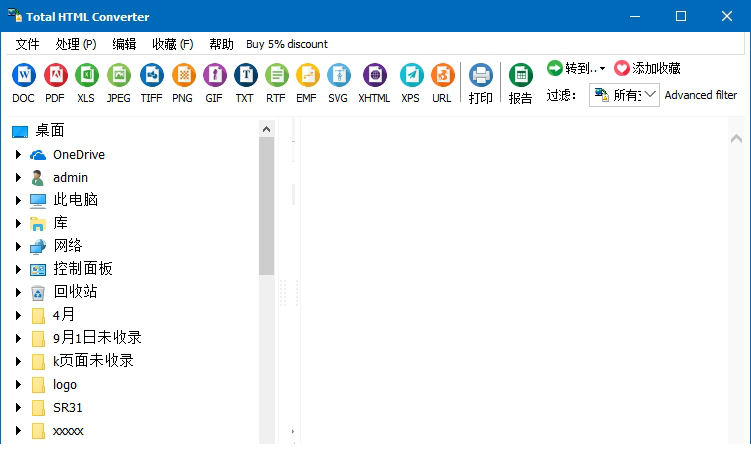
Task: Click folder tree scrollbar thumb
Action: pos(266,206)
